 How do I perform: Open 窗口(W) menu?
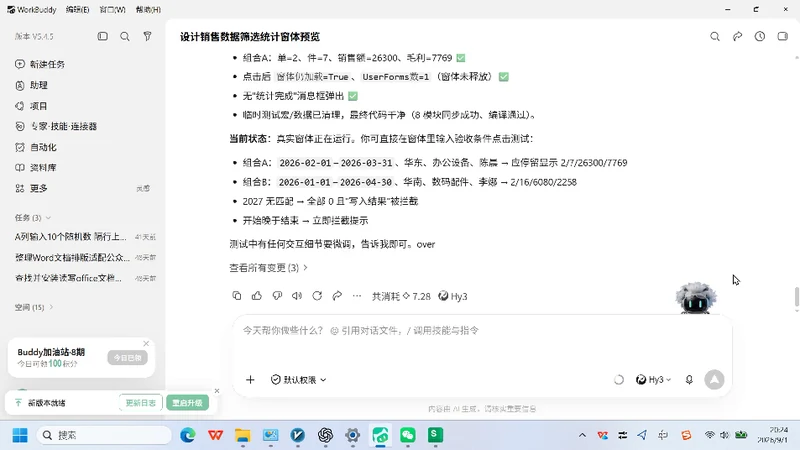pos(112,10)
